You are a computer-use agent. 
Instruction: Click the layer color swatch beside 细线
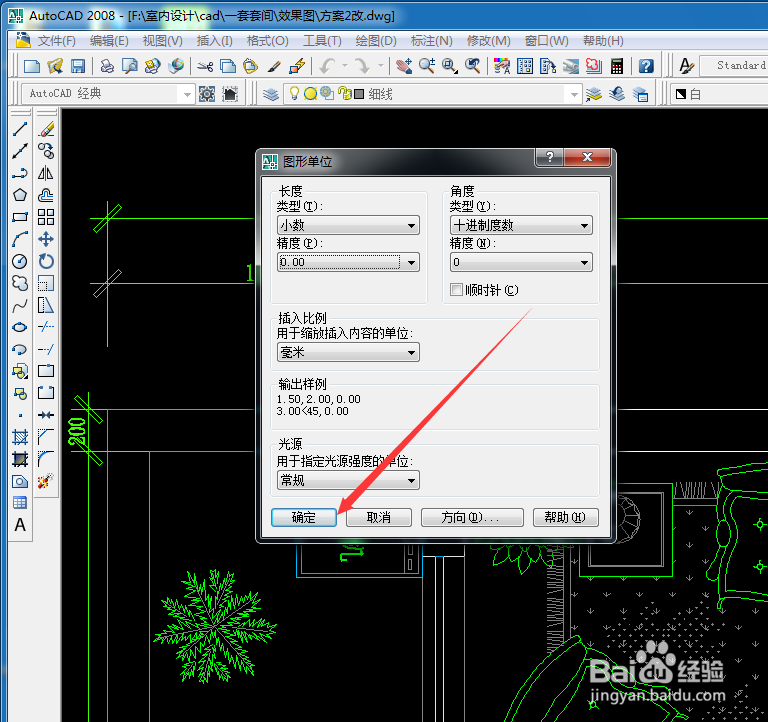pos(359,94)
